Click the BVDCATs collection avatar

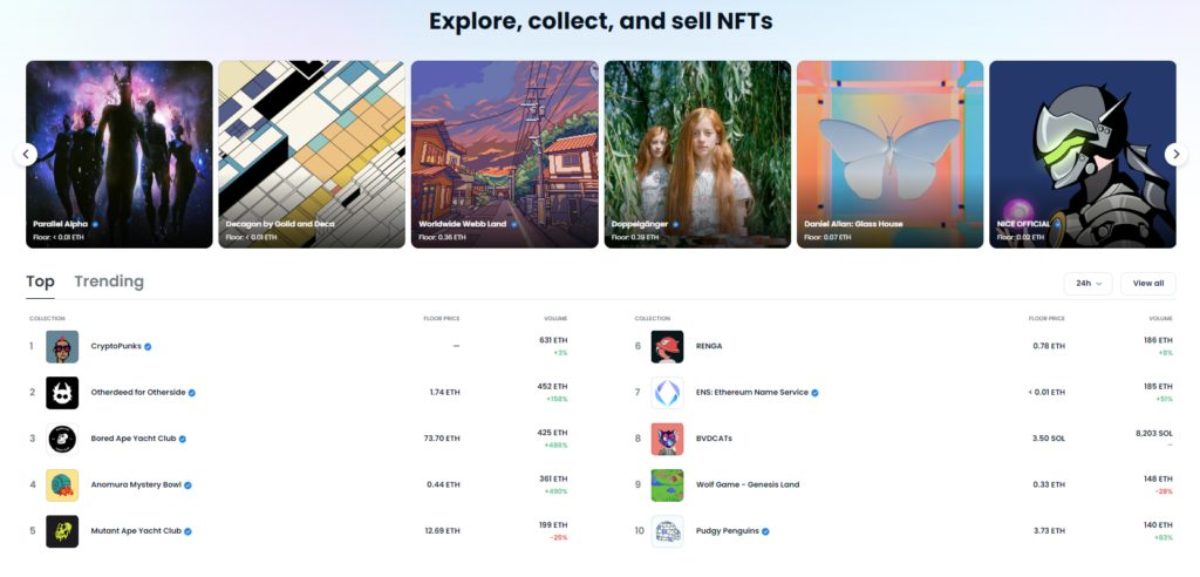pos(667,438)
